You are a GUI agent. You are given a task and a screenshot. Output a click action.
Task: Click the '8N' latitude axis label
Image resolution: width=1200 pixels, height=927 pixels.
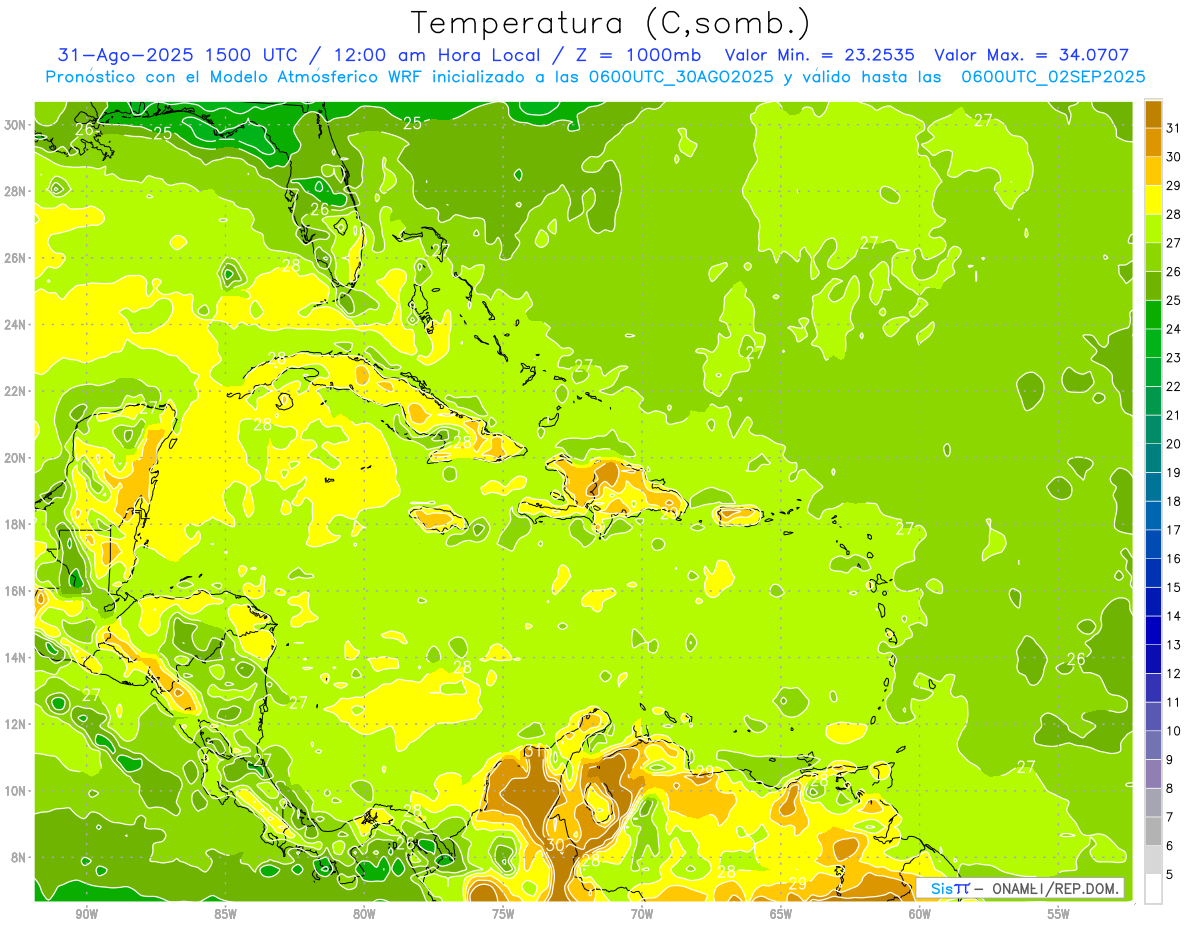(19, 857)
